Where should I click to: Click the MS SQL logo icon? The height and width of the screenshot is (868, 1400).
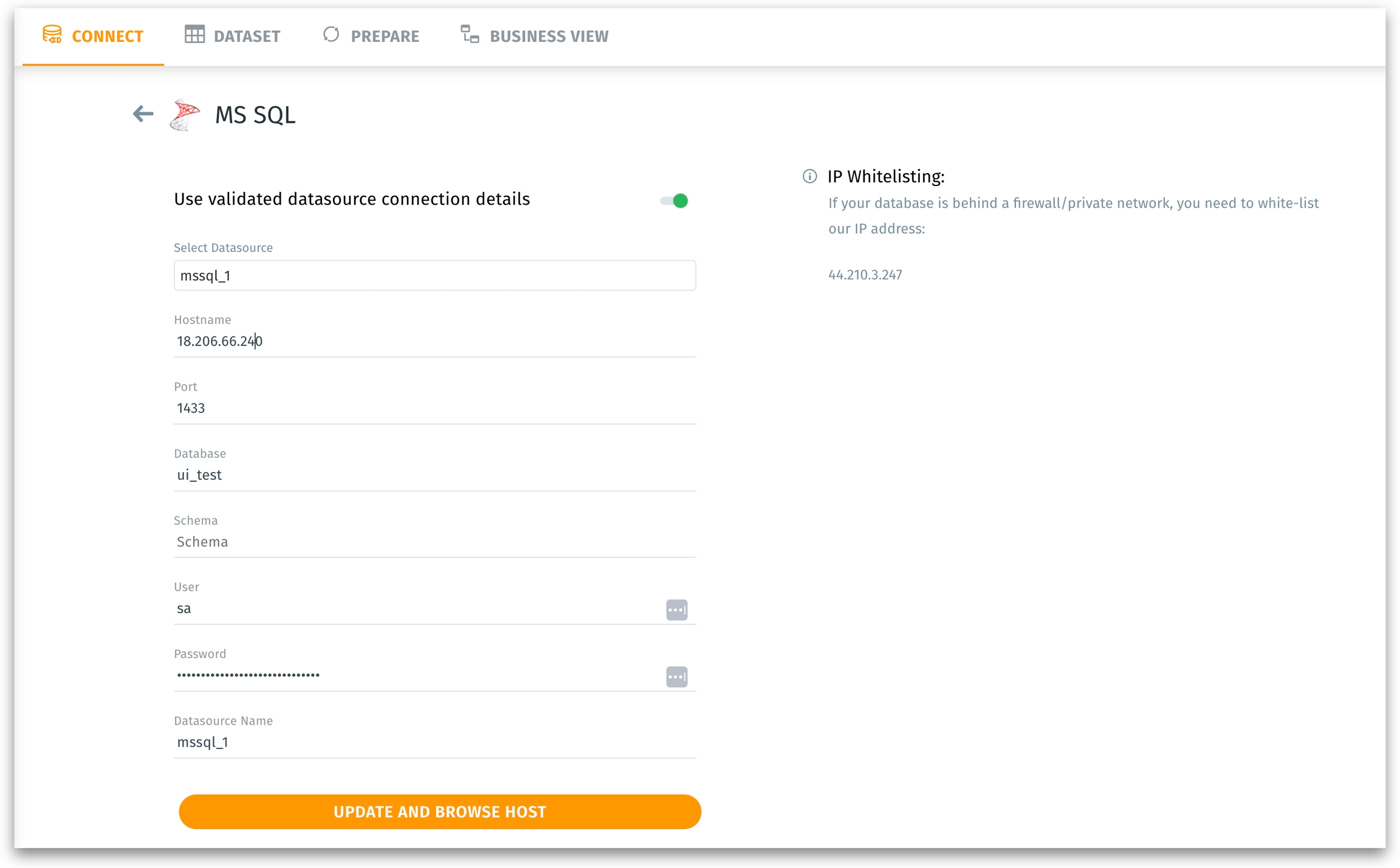click(x=185, y=115)
